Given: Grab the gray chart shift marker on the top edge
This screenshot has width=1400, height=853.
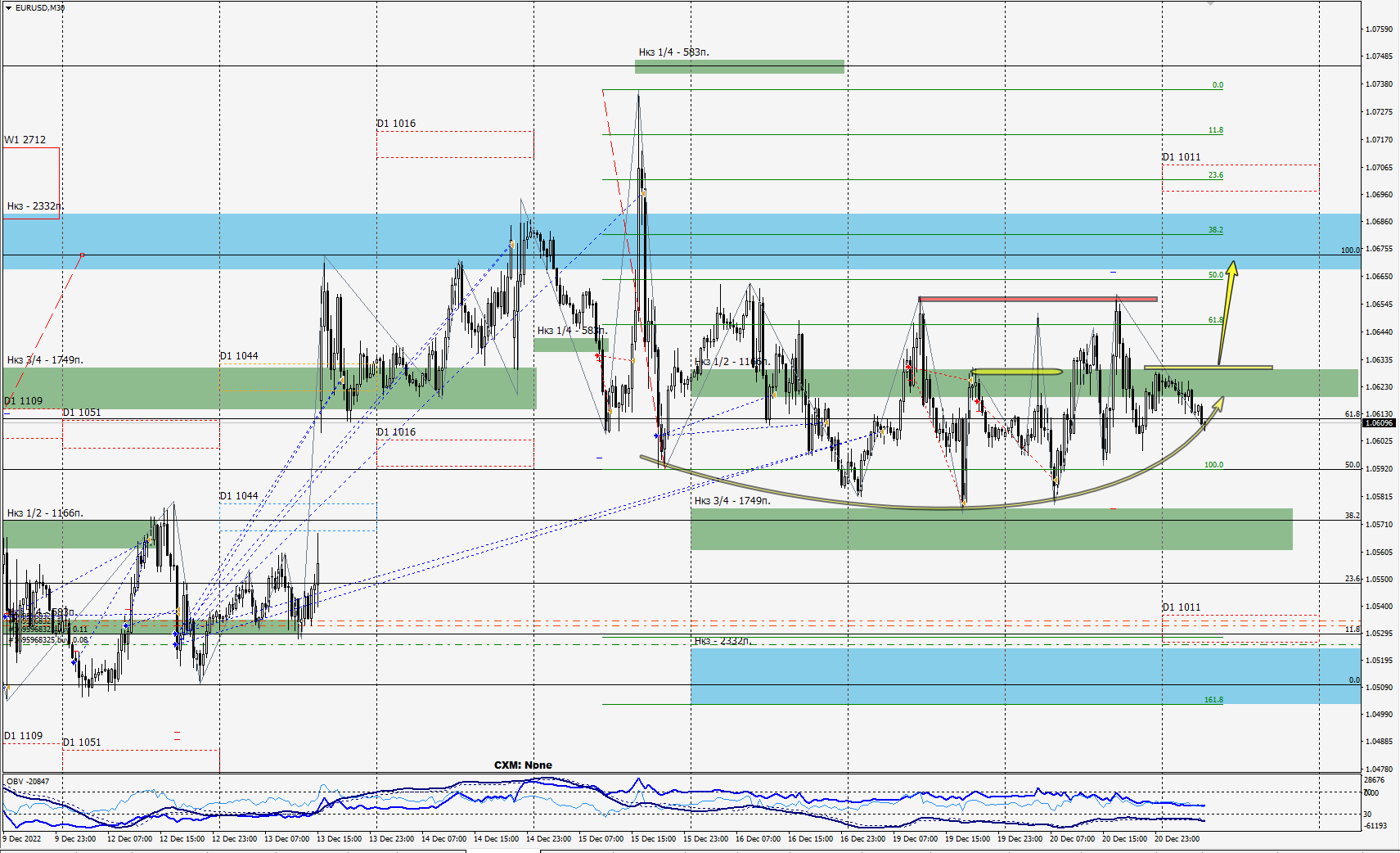Looking at the screenshot, I should (1211, 3).
